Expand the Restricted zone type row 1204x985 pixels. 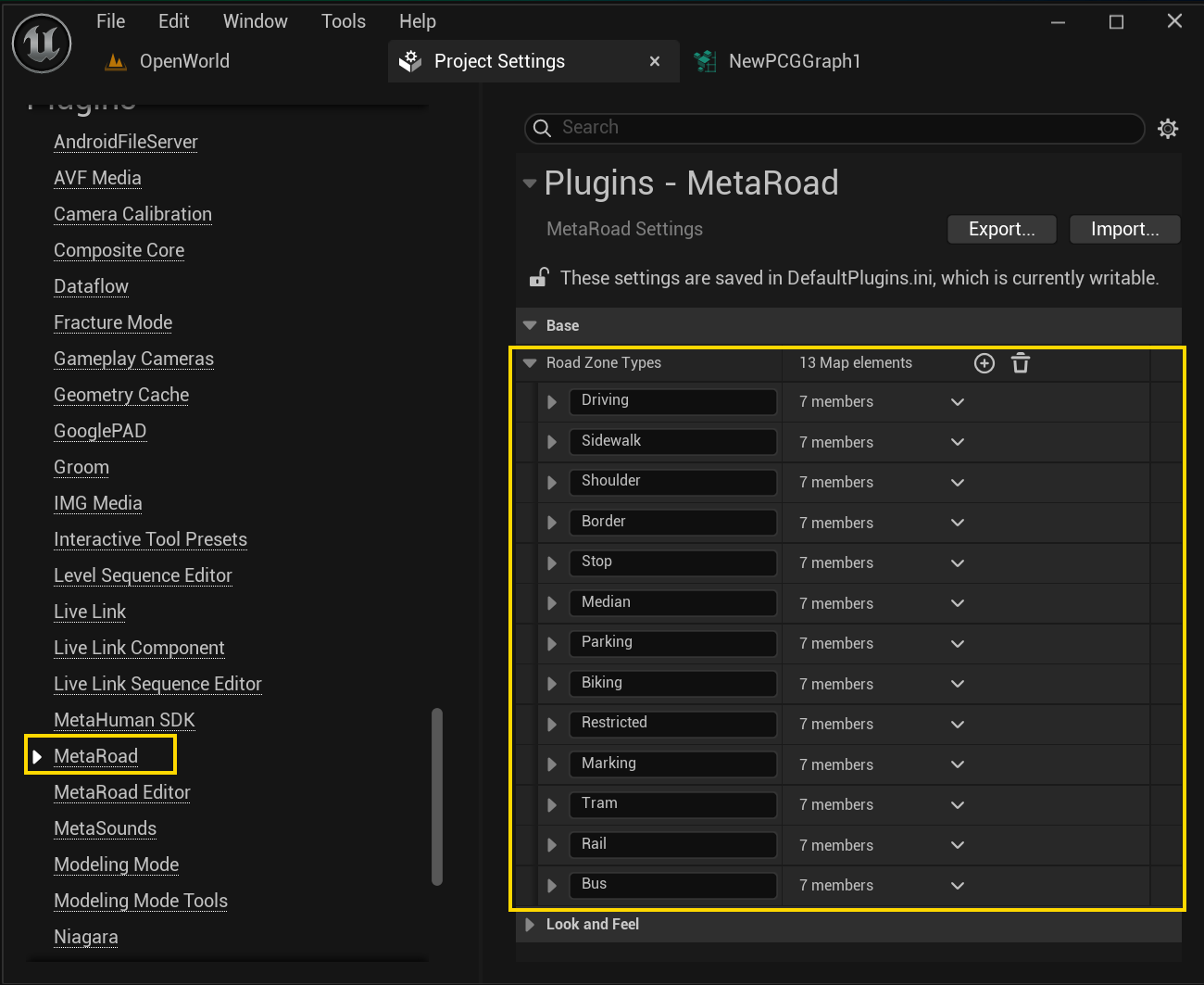tap(552, 725)
